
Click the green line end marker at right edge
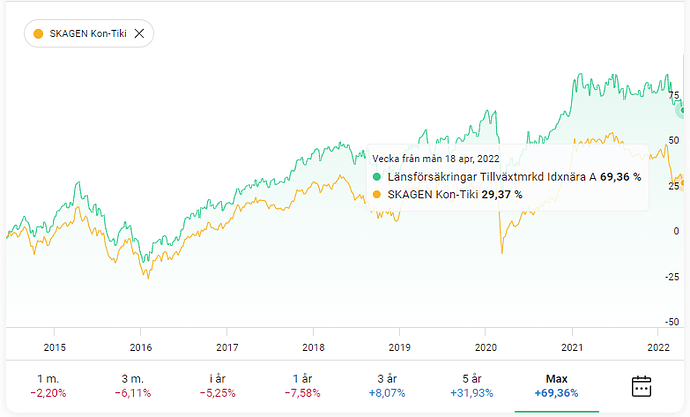[685, 108]
